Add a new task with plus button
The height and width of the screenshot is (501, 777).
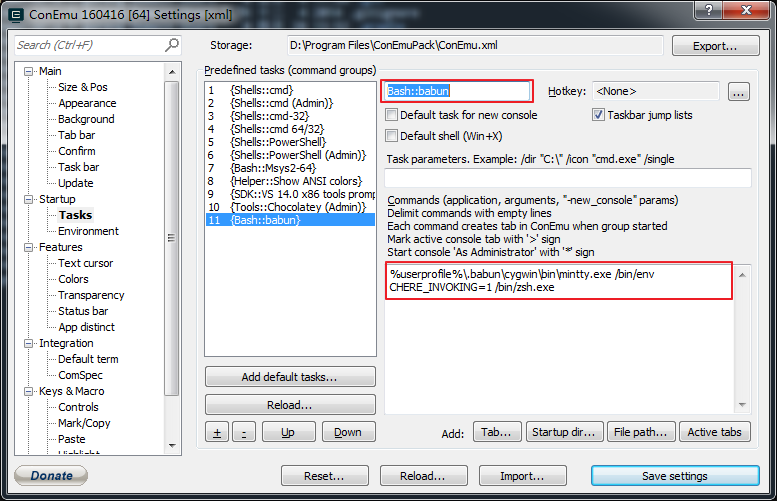[x=217, y=432]
